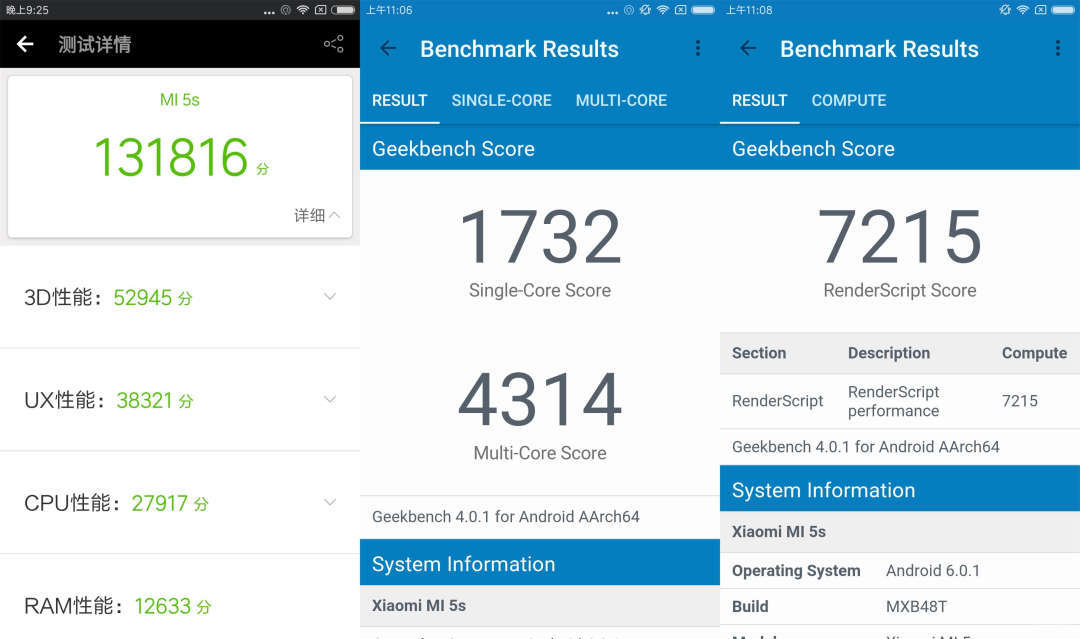Tap Geekbench 4.0.1 version line below 4314

point(506,516)
